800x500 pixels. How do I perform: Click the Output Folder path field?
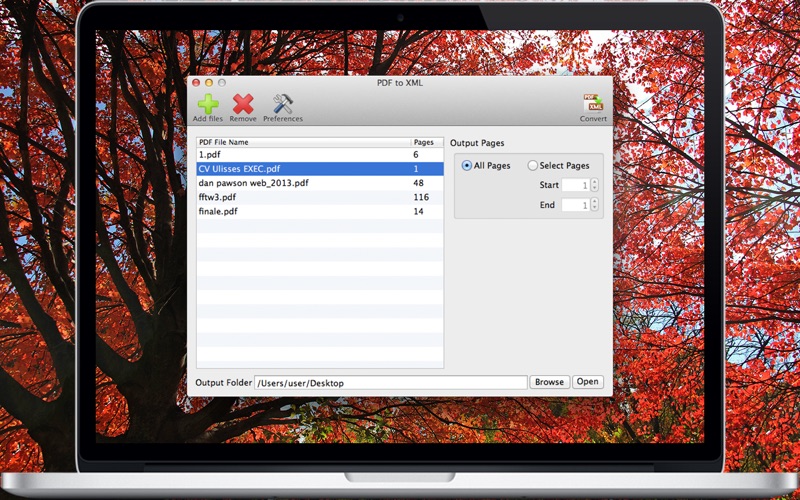(391, 383)
